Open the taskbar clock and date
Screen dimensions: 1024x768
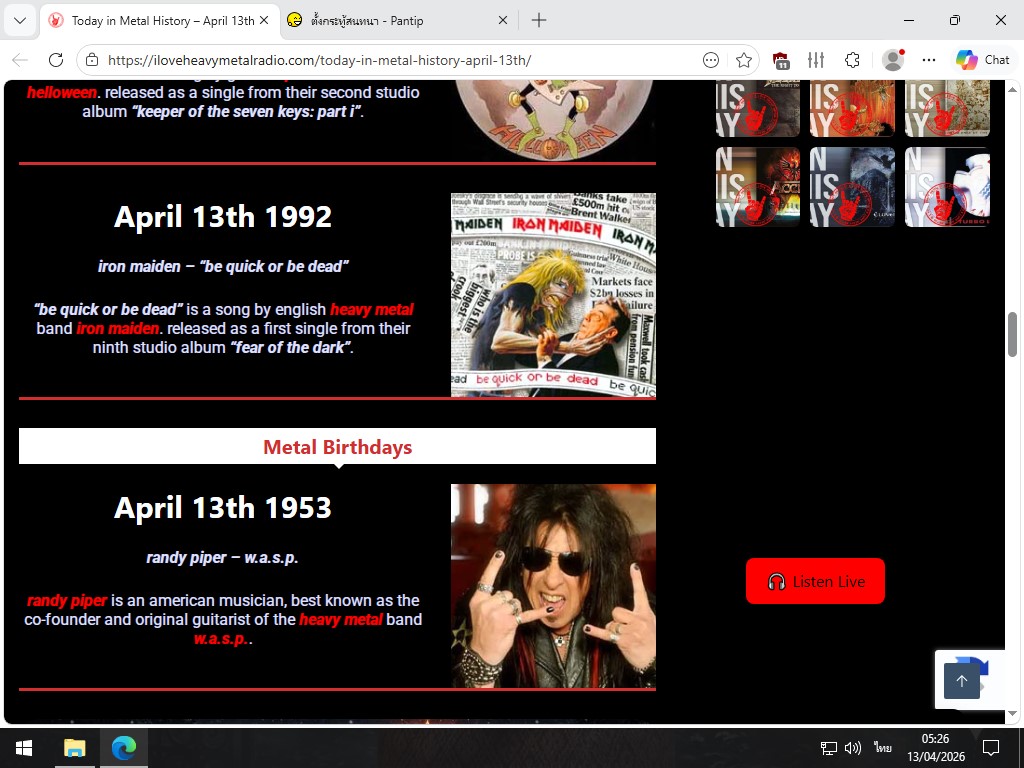tap(936, 748)
